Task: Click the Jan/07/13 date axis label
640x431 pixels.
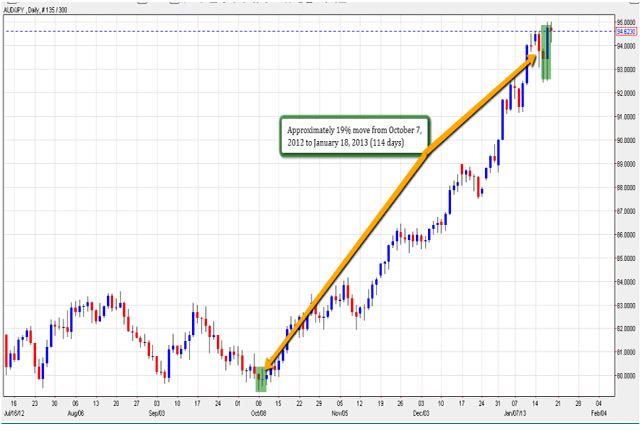Action: tap(515, 413)
